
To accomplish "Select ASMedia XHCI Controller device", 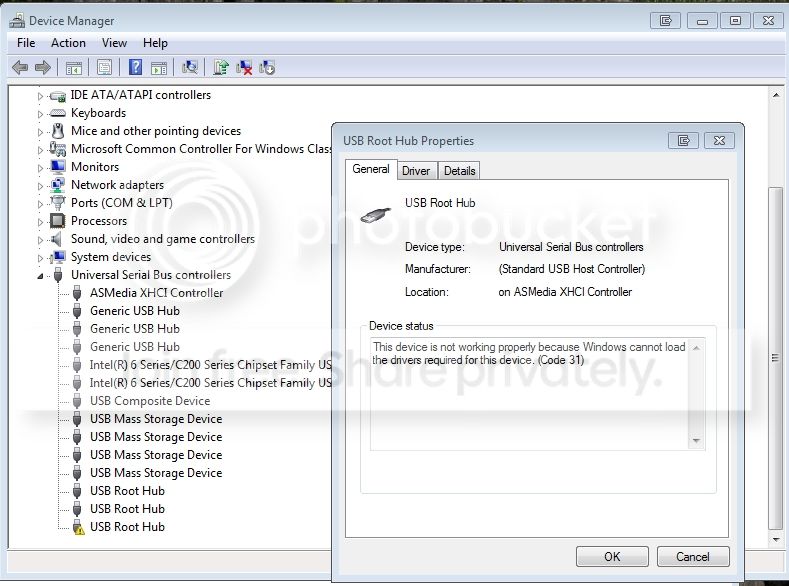I will pos(156,293).
